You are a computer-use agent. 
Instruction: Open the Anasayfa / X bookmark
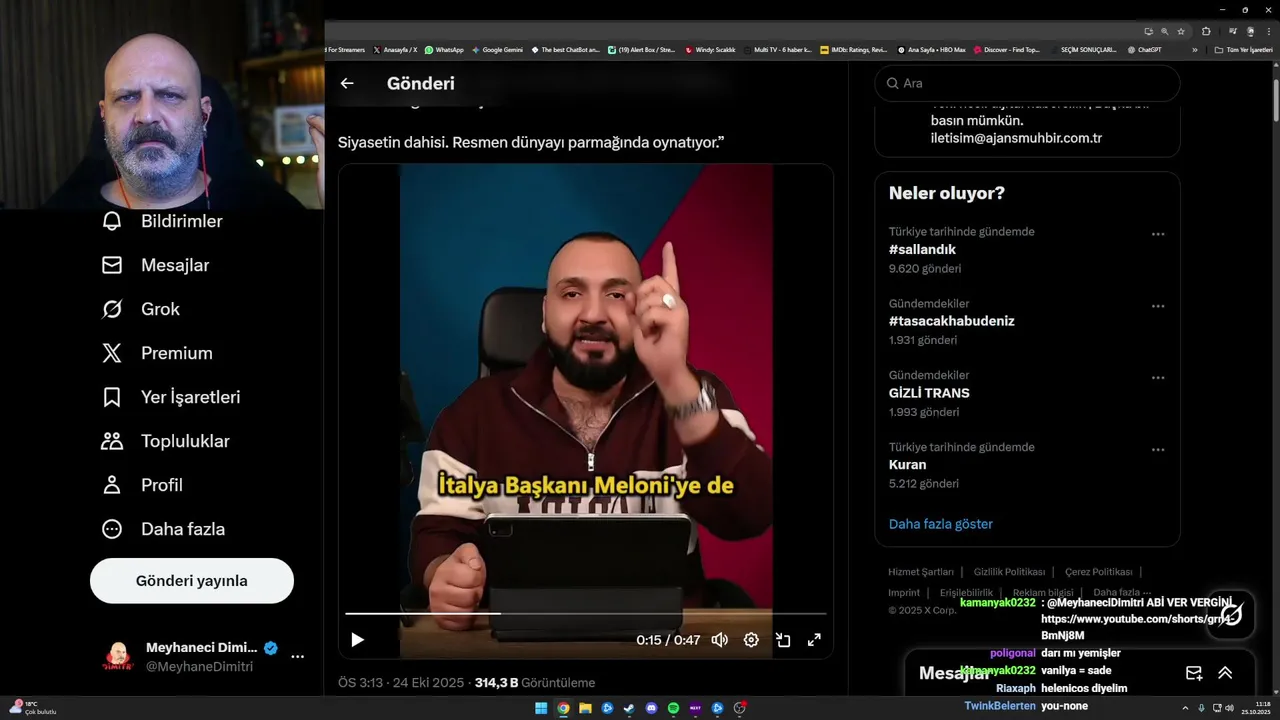395,49
